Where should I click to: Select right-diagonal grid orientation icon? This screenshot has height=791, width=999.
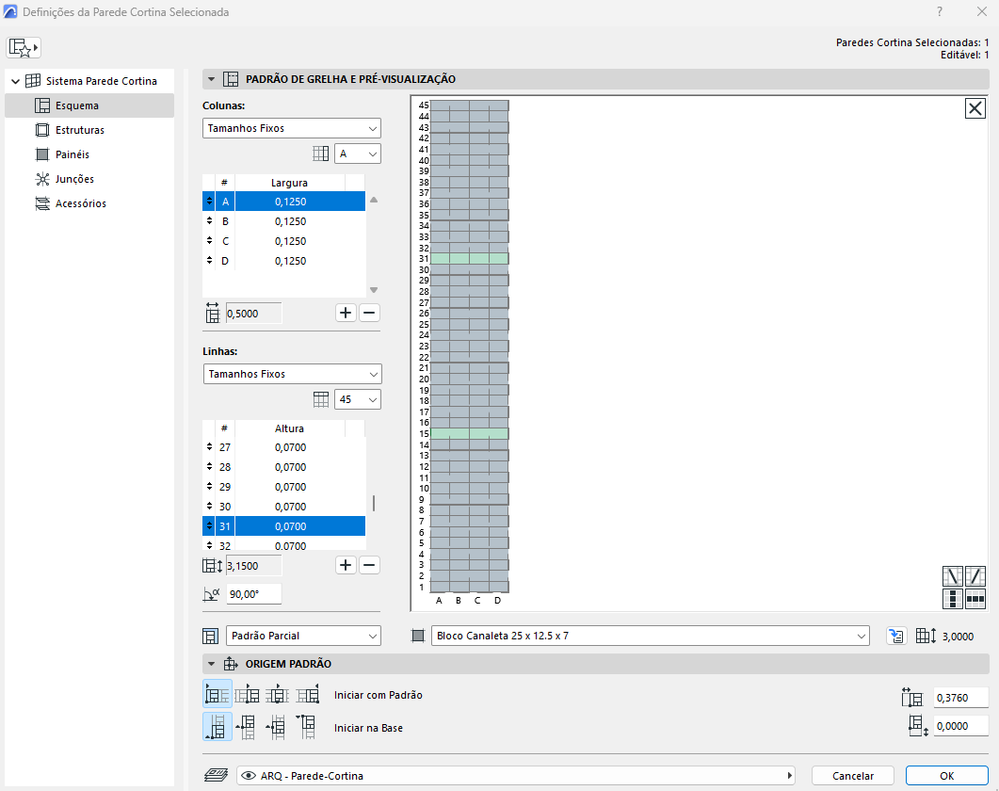pyautogui.click(x=975, y=576)
